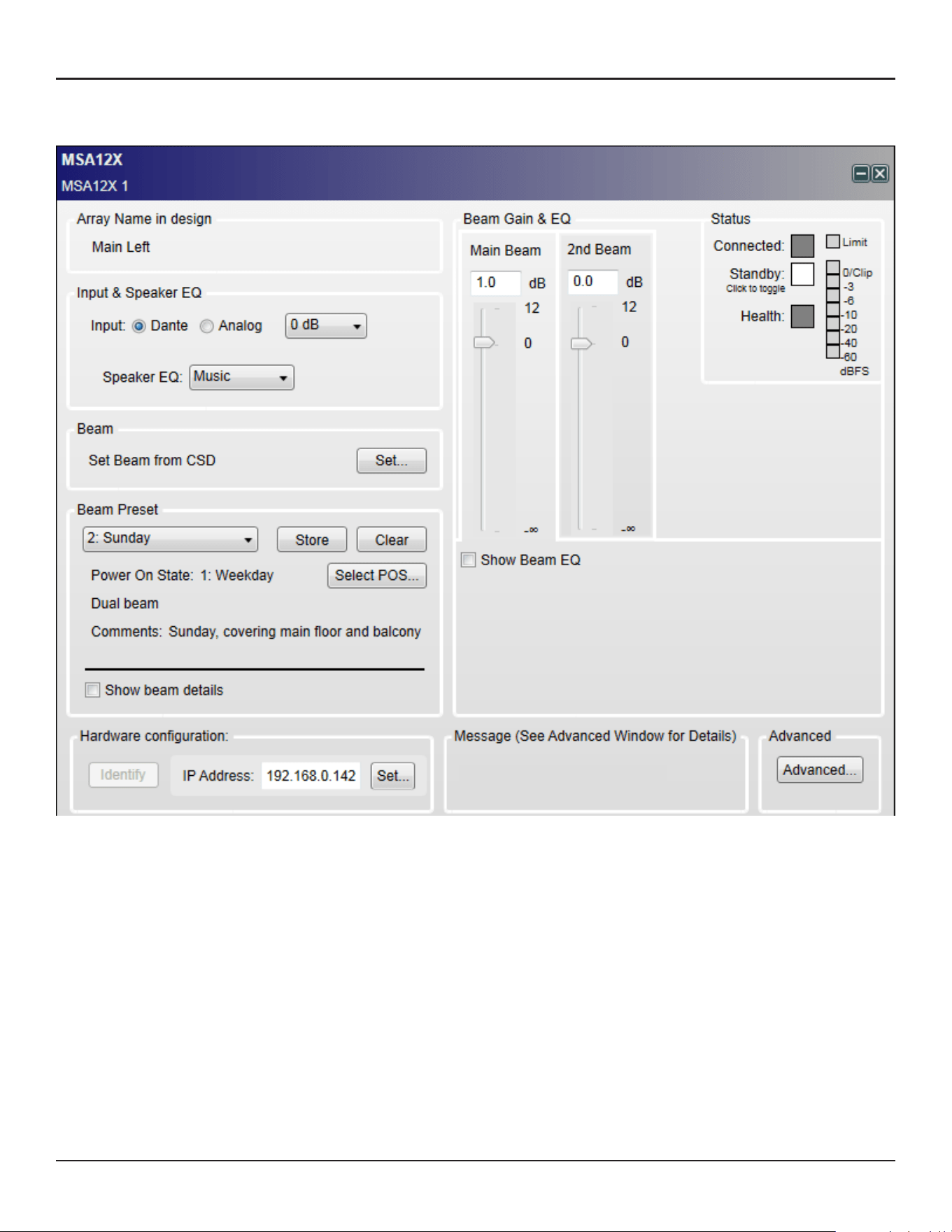Enable Show Beam EQ checkbox
This screenshot has height=1232, width=952.
[x=468, y=560]
